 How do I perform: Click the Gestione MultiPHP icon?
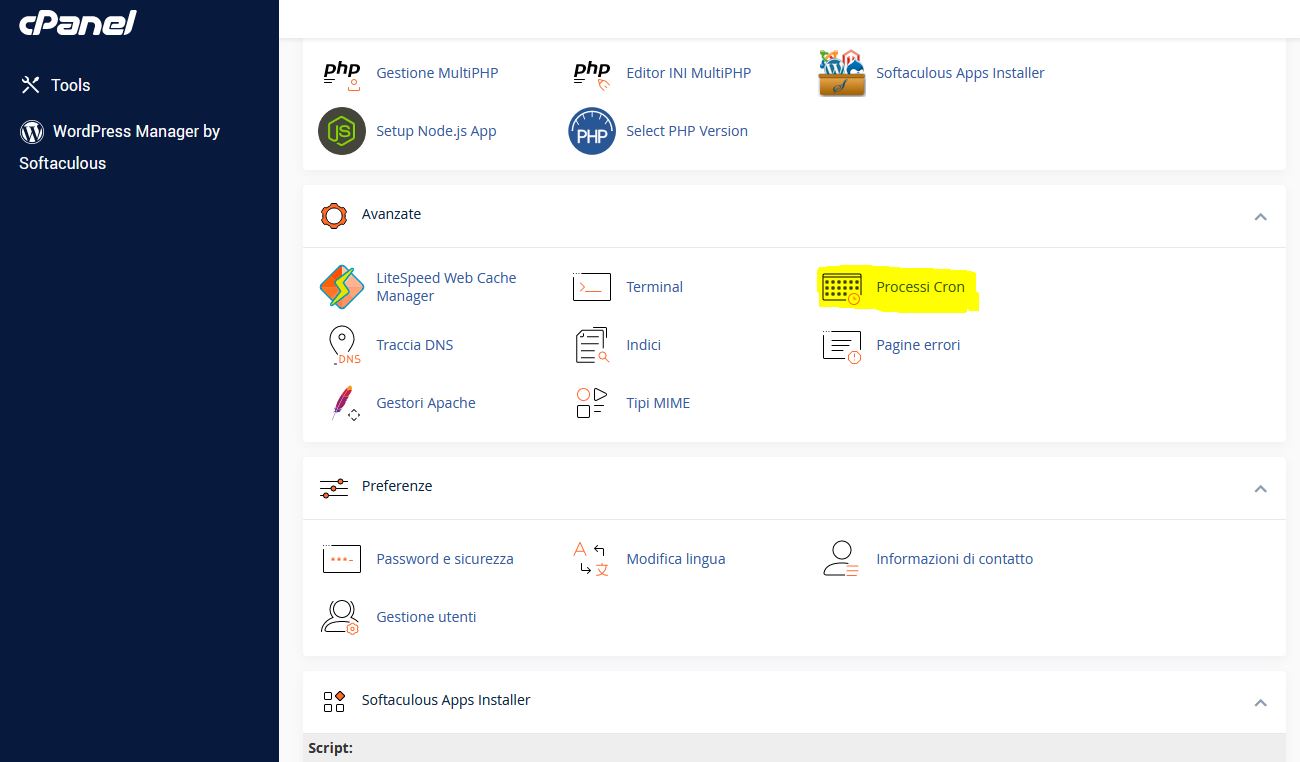342,73
